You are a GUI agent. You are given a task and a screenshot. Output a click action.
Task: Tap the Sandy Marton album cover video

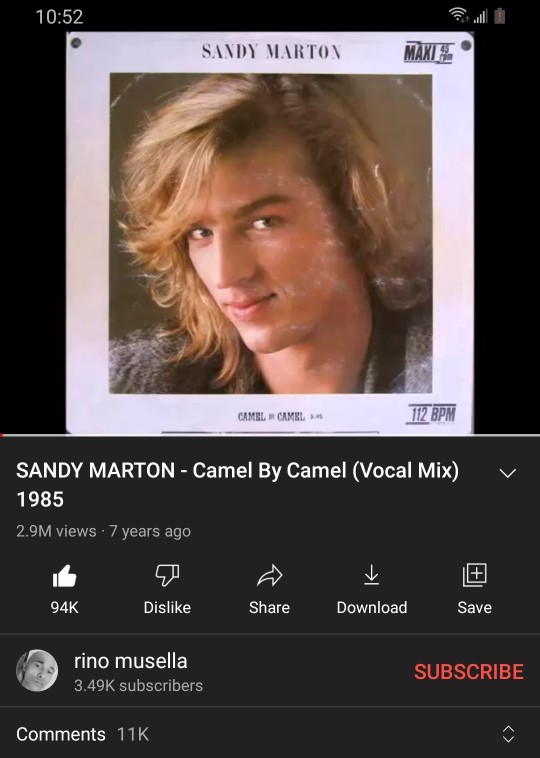click(x=270, y=233)
